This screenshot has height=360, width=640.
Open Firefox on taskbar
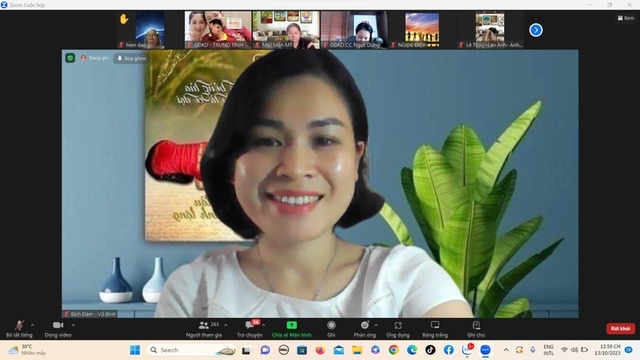(x=320, y=350)
